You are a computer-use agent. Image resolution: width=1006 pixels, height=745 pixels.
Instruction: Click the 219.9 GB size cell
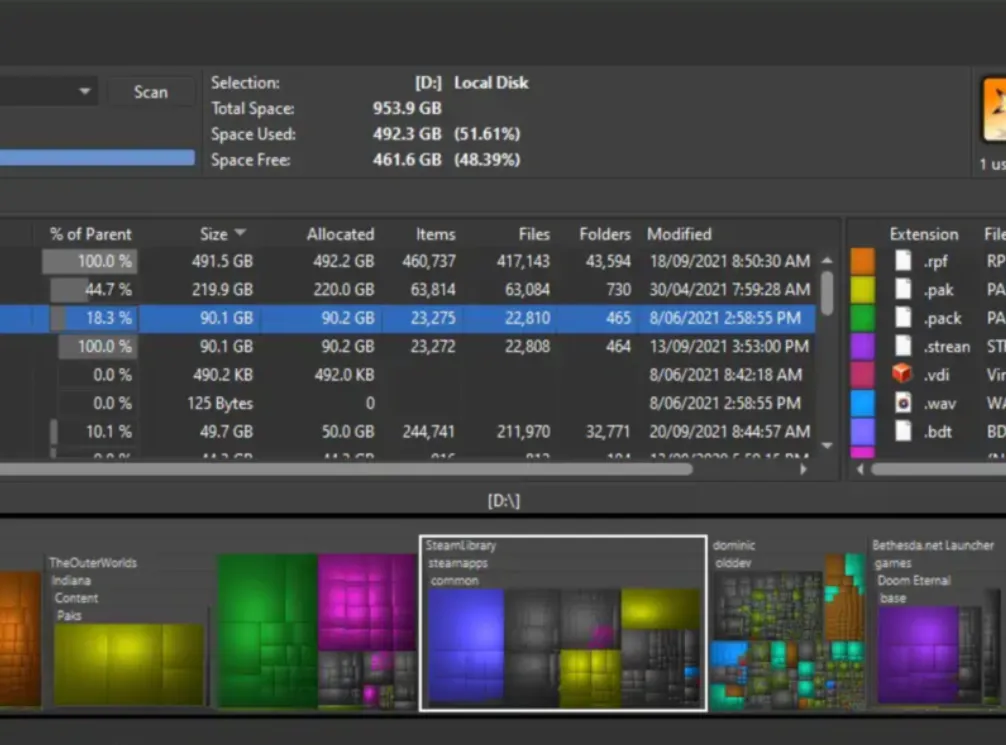tap(222, 289)
